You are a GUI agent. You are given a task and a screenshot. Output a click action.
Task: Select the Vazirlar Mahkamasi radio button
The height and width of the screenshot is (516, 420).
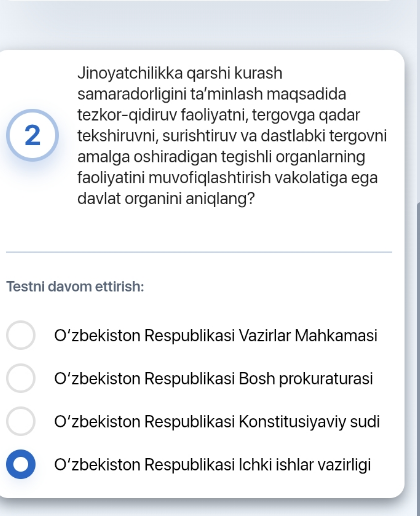pyautogui.click(x=21, y=335)
